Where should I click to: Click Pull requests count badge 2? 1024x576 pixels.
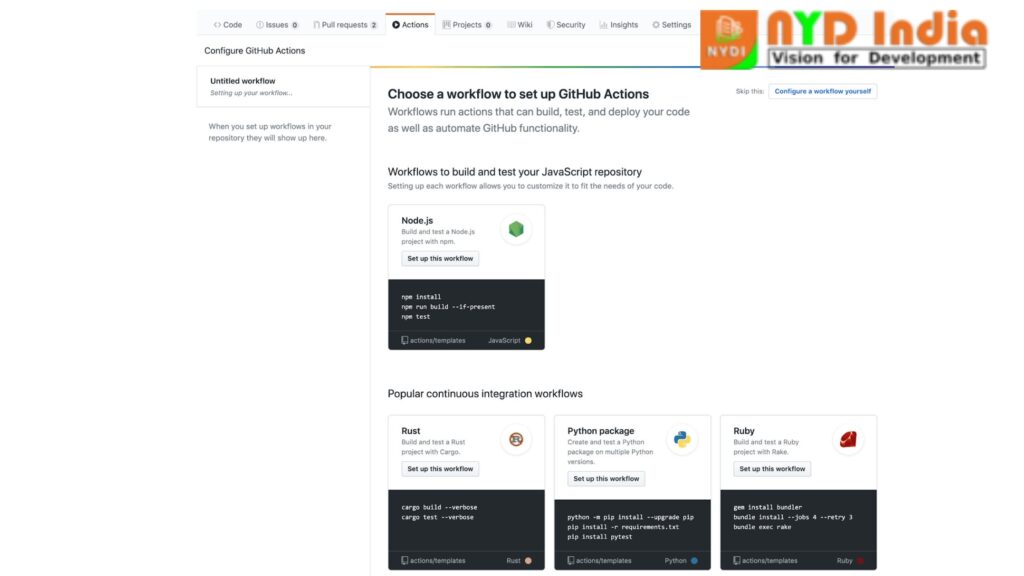374,25
